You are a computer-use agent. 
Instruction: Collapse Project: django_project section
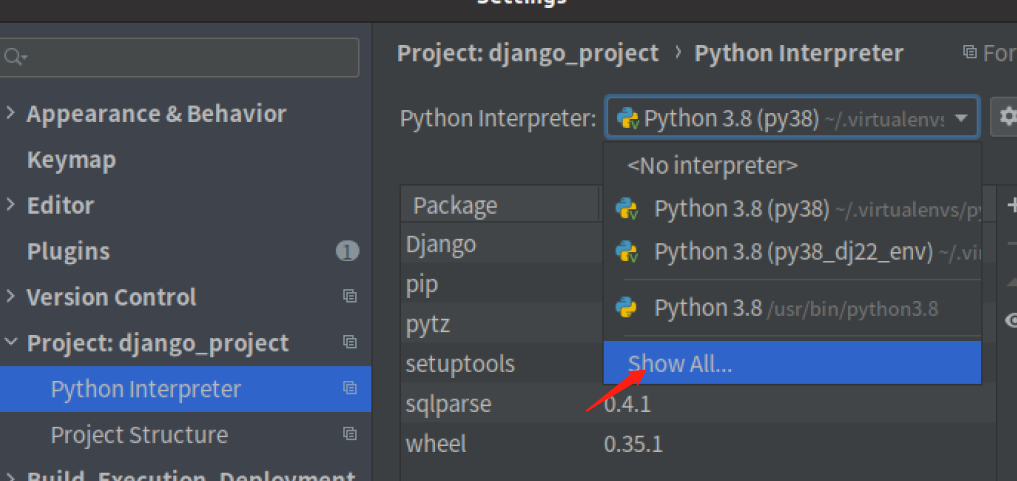10,342
